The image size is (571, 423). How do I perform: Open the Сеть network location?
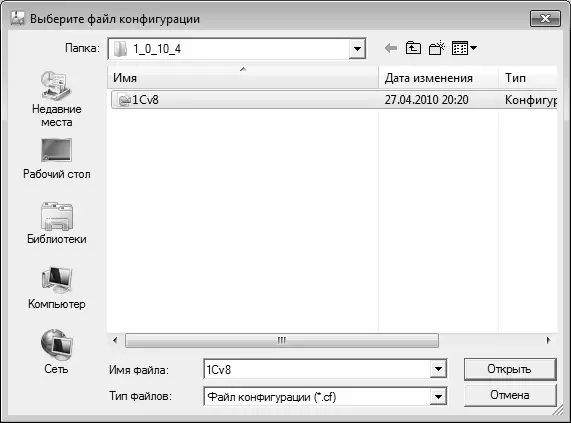coord(56,352)
